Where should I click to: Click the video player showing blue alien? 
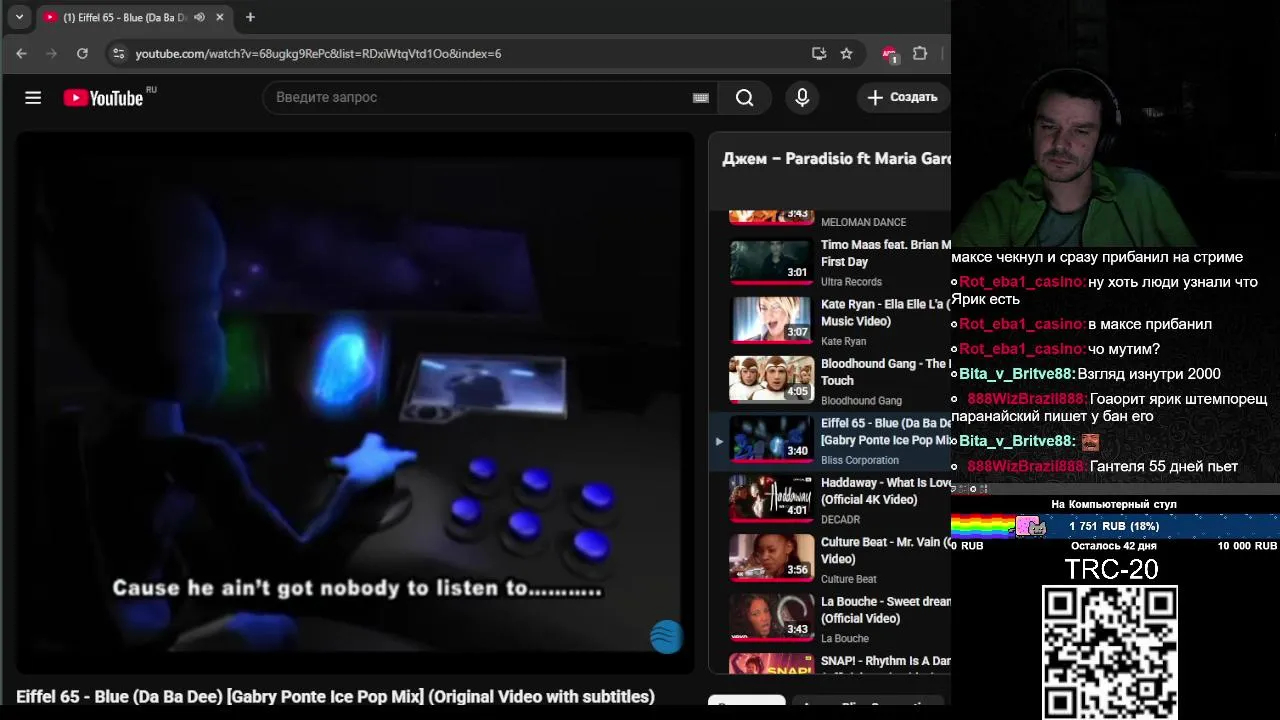click(355, 403)
